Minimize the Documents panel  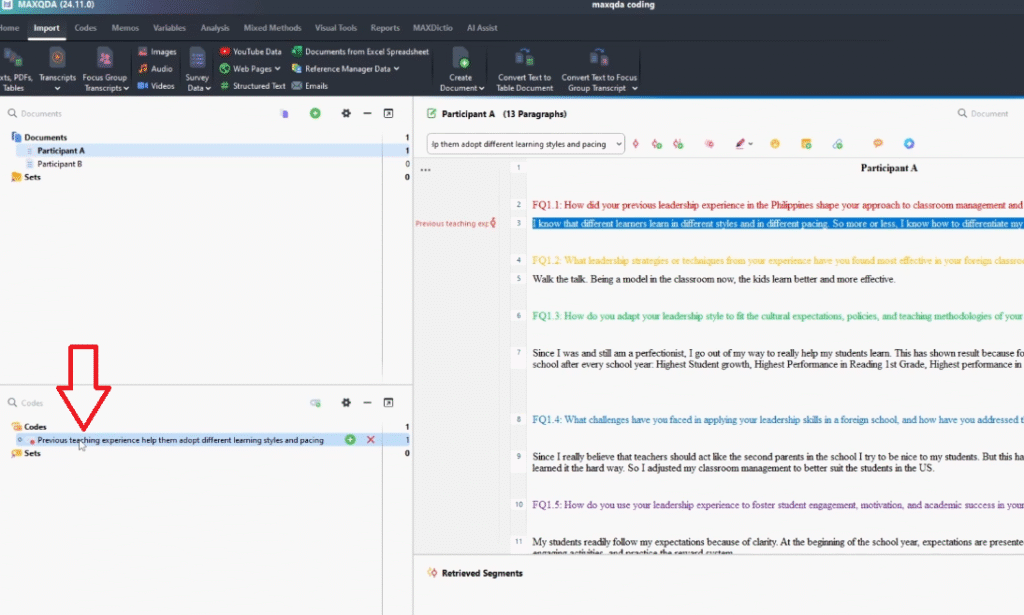pos(367,114)
